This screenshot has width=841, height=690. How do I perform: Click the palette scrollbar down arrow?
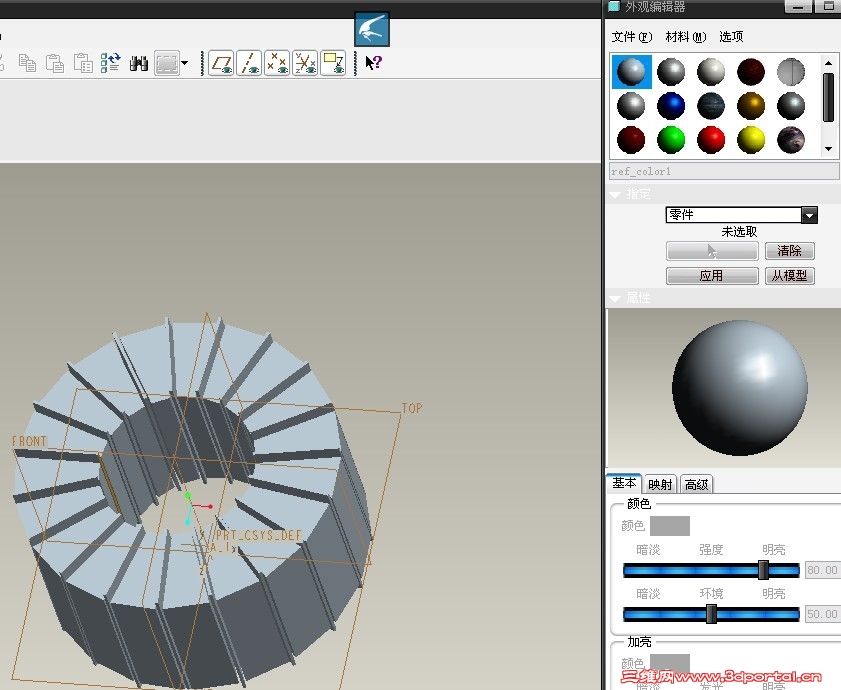coord(829,149)
